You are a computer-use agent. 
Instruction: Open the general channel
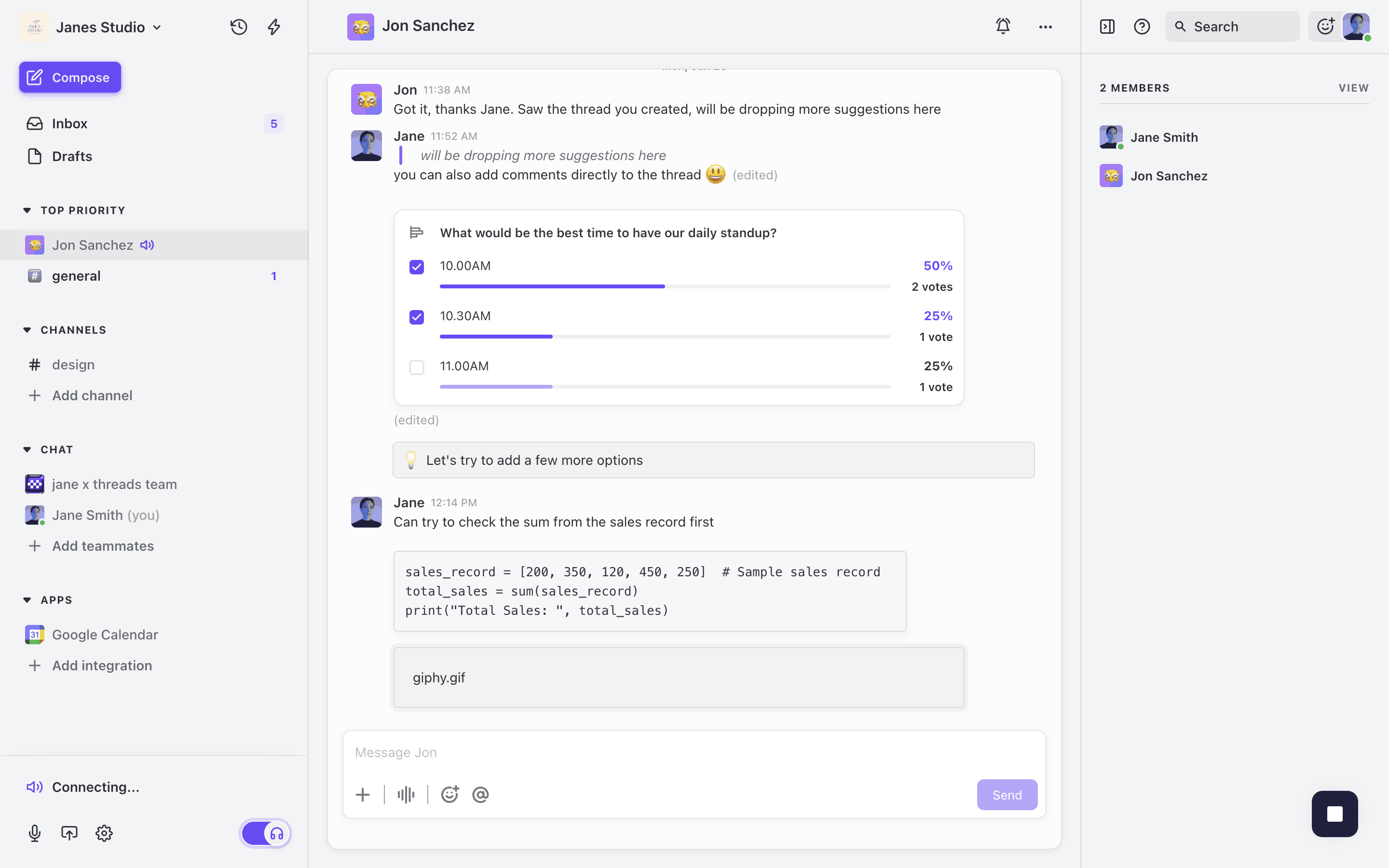pyautogui.click(x=76, y=276)
